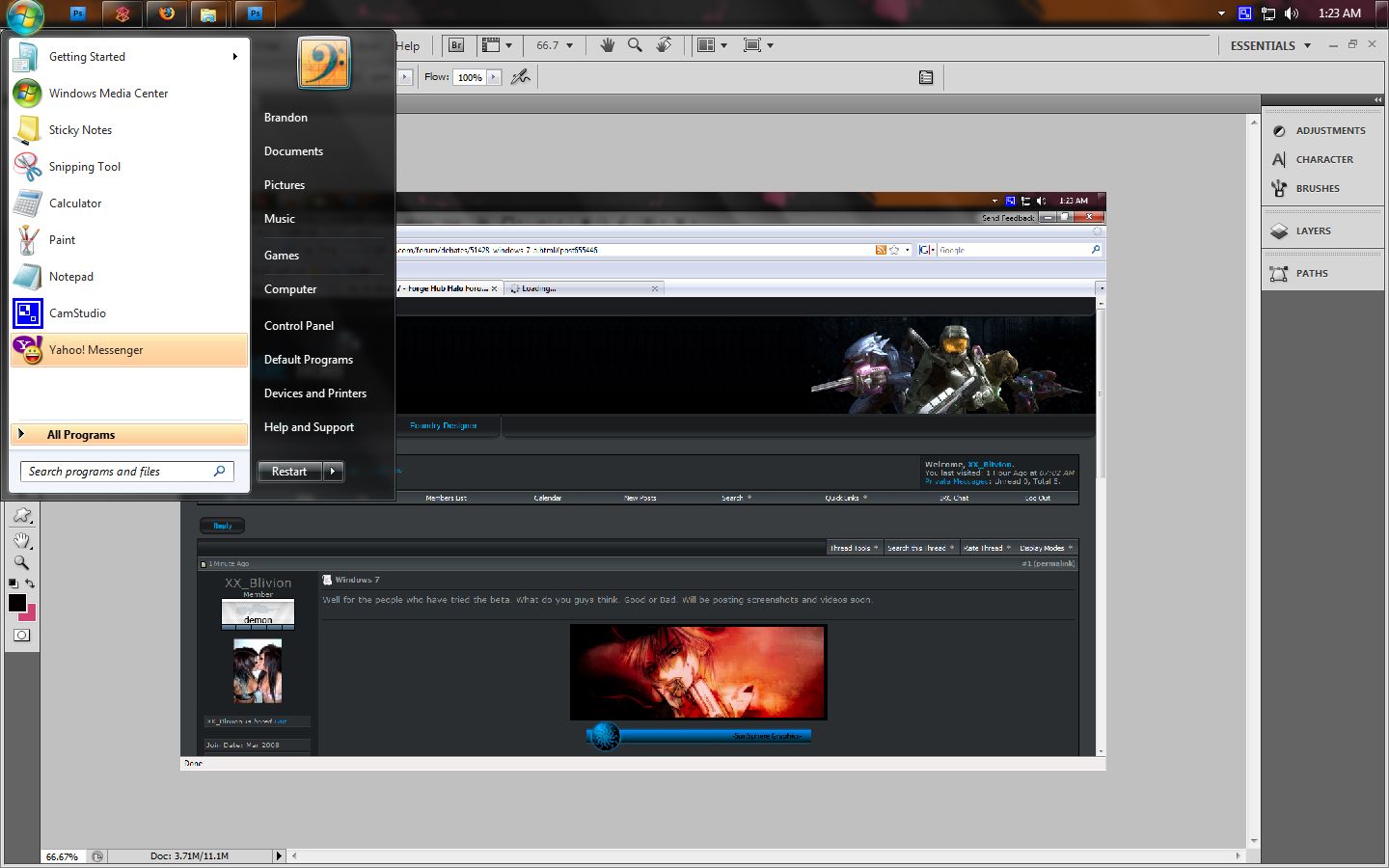Open Calculator from Start menu
This screenshot has width=1389, height=868.
(128, 203)
